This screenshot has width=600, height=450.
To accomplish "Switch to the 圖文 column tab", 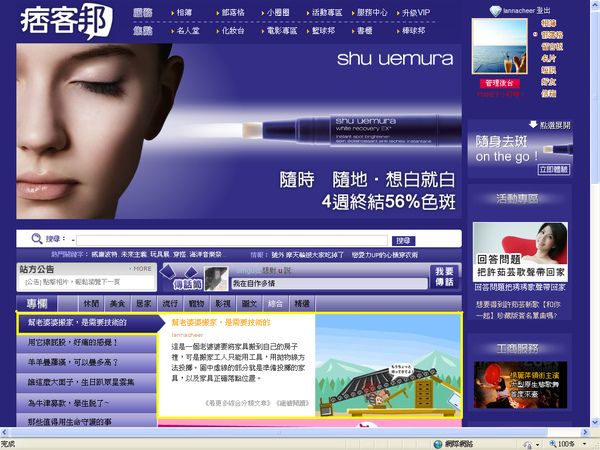I will point(249,304).
